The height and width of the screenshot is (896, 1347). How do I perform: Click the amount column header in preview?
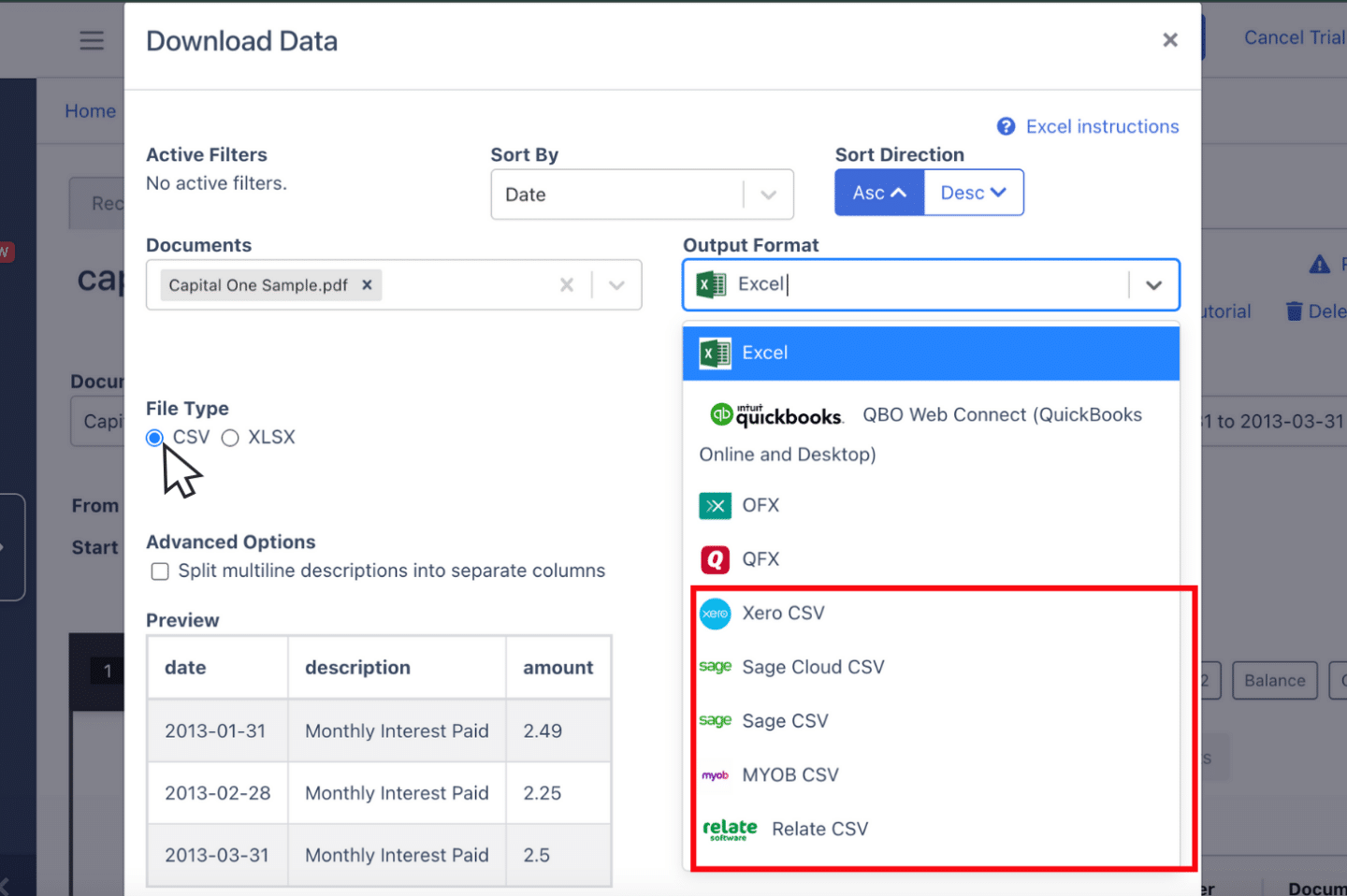[558, 668]
